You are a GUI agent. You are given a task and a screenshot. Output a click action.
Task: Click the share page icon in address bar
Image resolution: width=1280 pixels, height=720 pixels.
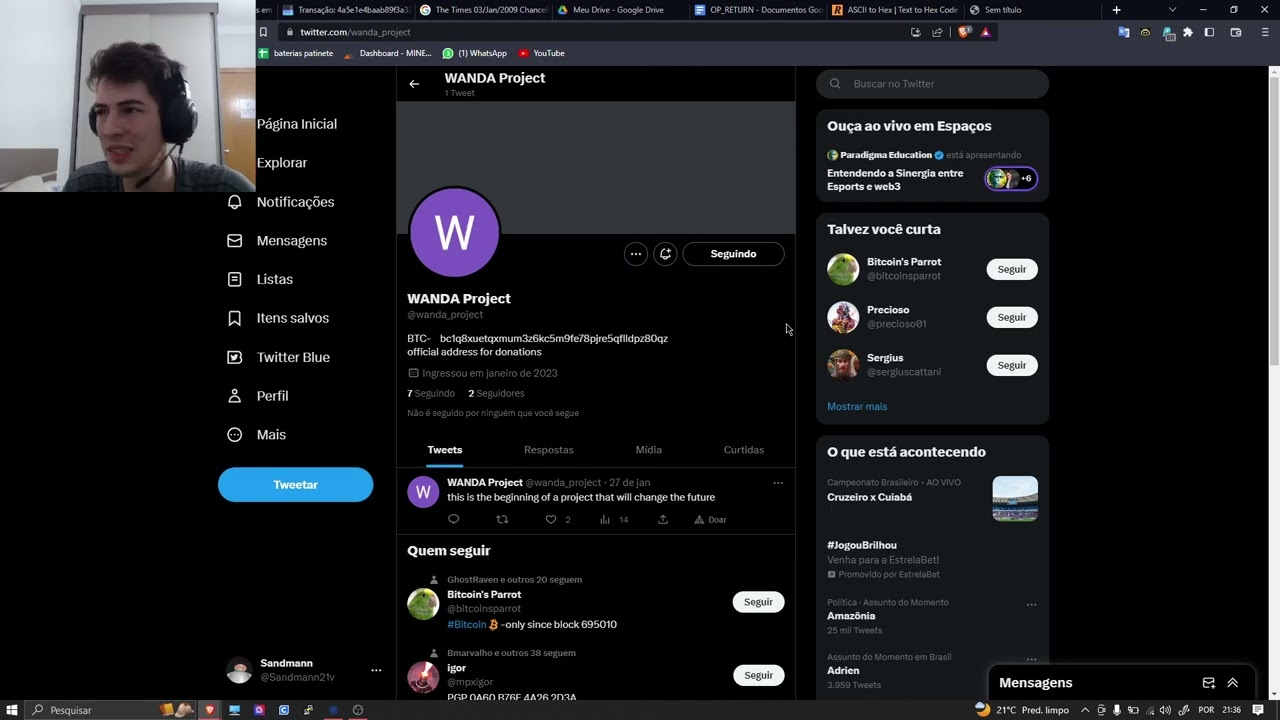pos(937,32)
